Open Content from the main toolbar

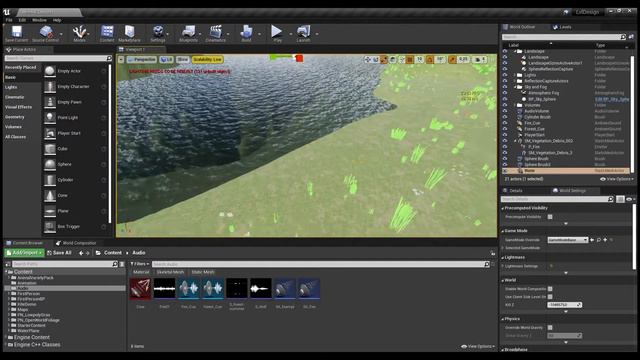click(x=107, y=32)
